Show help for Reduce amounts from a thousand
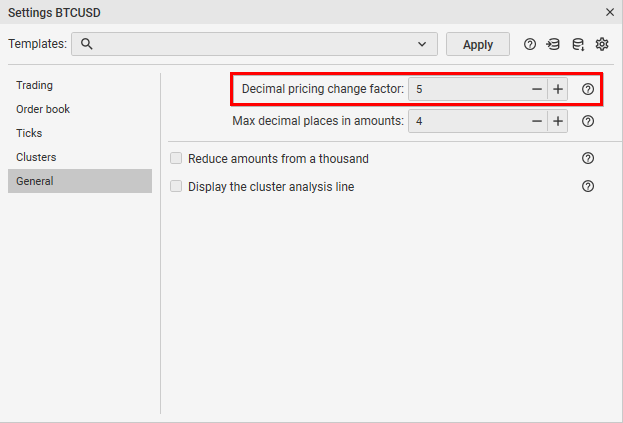 pyautogui.click(x=588, y=158)
